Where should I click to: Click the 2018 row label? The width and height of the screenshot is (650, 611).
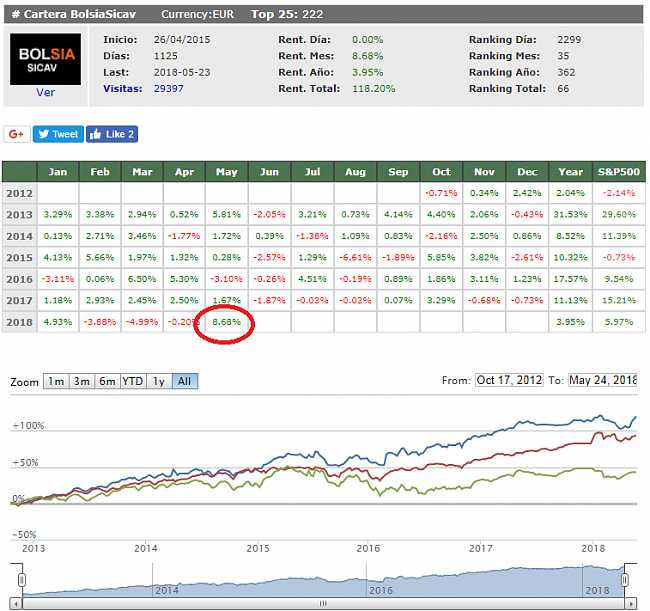[19, 322]
